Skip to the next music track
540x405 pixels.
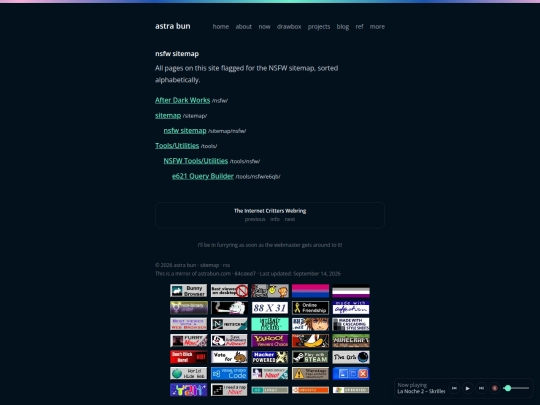click(481, 388)
